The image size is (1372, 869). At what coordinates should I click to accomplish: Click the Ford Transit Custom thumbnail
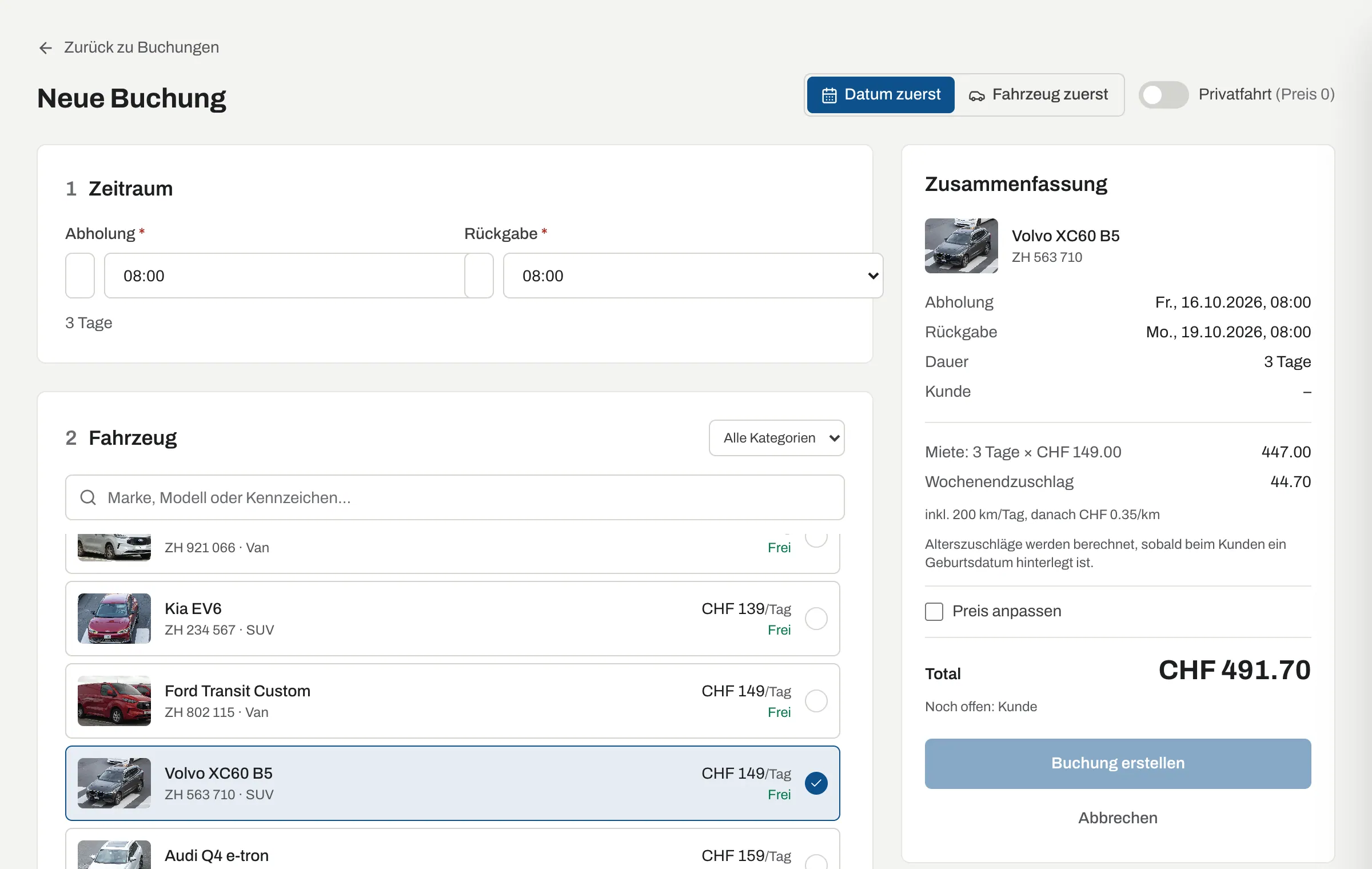pos(114,701)
